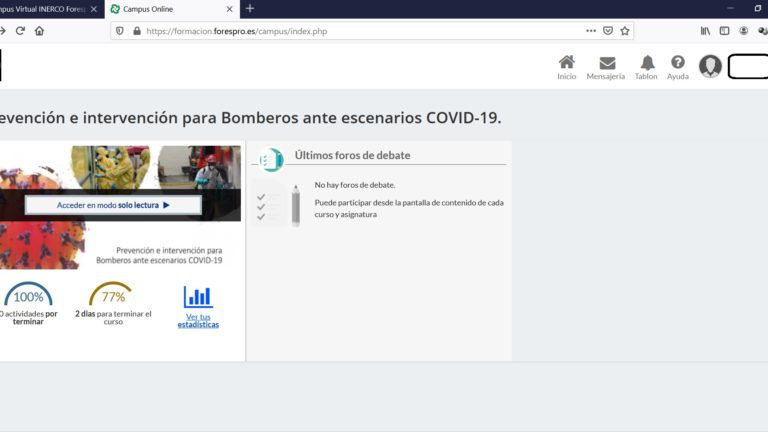Switch to Campus Virtual INERCO tab

coord(42,9)
